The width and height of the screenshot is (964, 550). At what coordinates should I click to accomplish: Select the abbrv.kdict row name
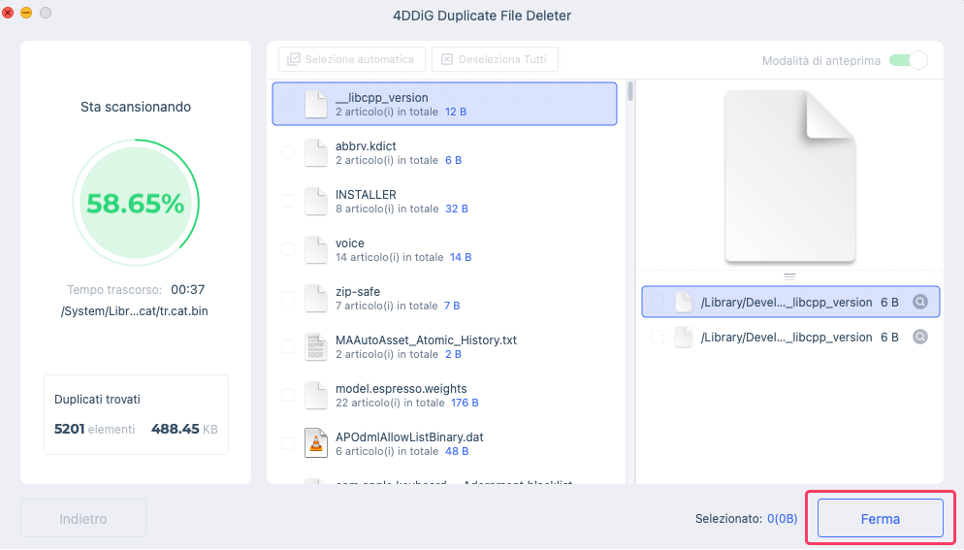366,146
